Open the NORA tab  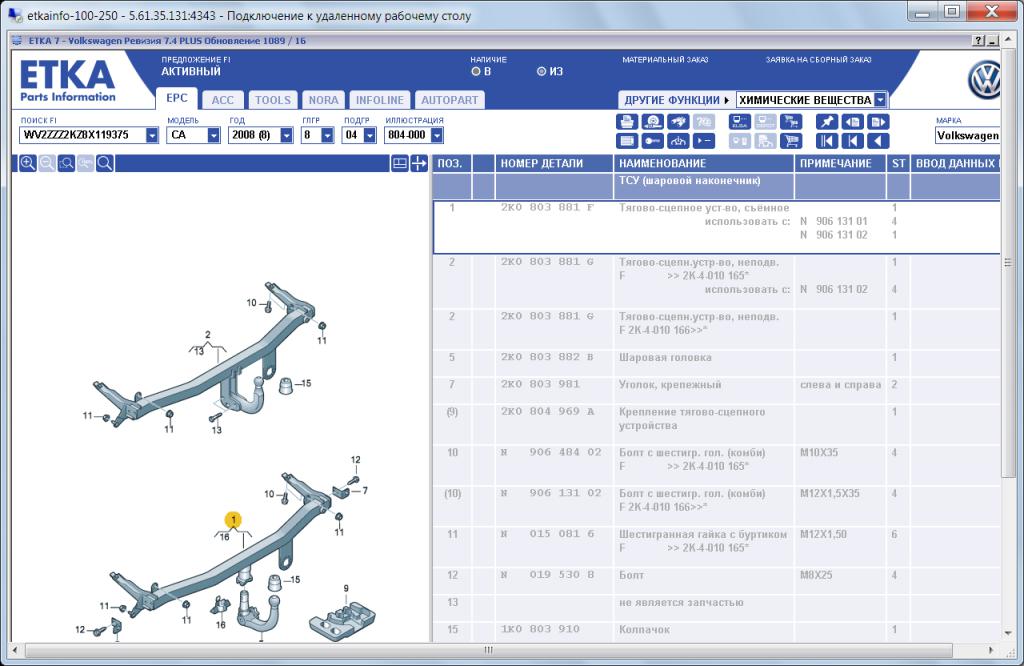pos(323,100)
